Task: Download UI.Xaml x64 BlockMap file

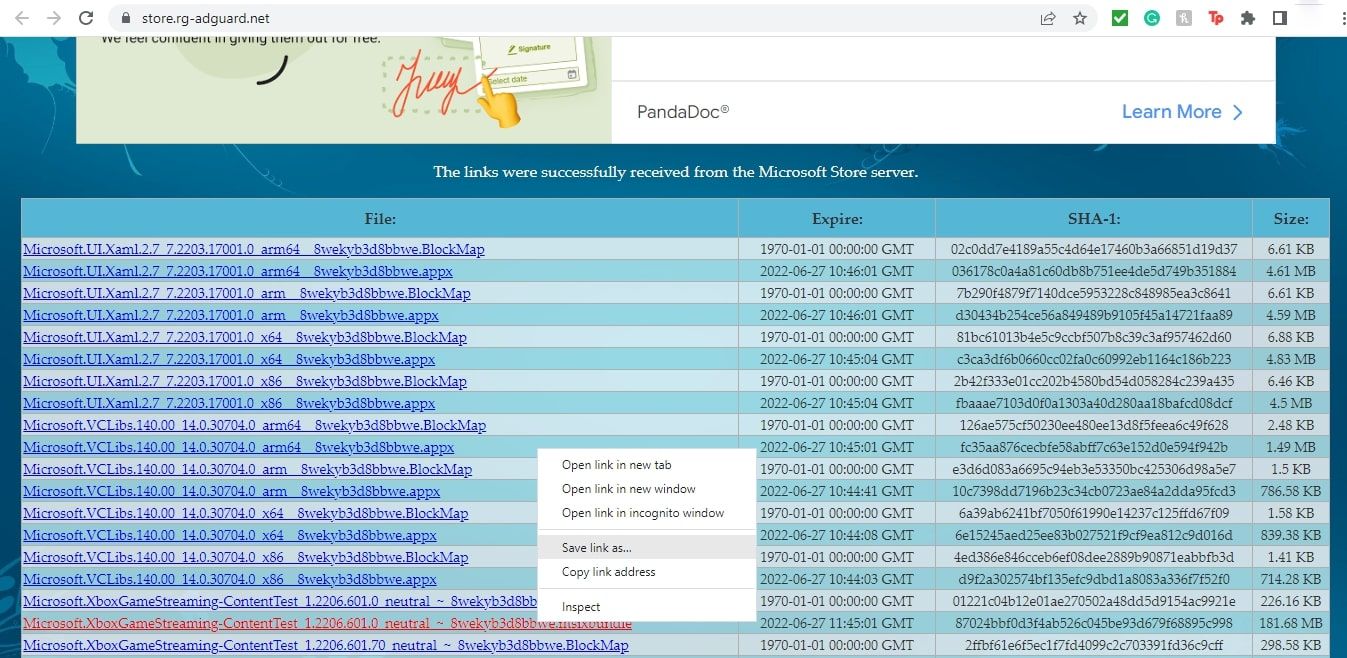Action: click(x=245, y=337)
